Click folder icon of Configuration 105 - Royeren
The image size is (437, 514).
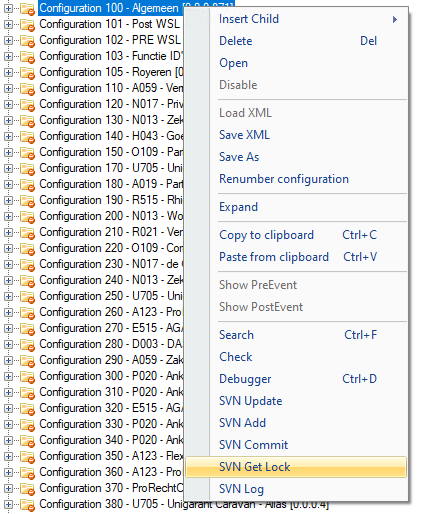pyautogui.click(x=27, y=73)
